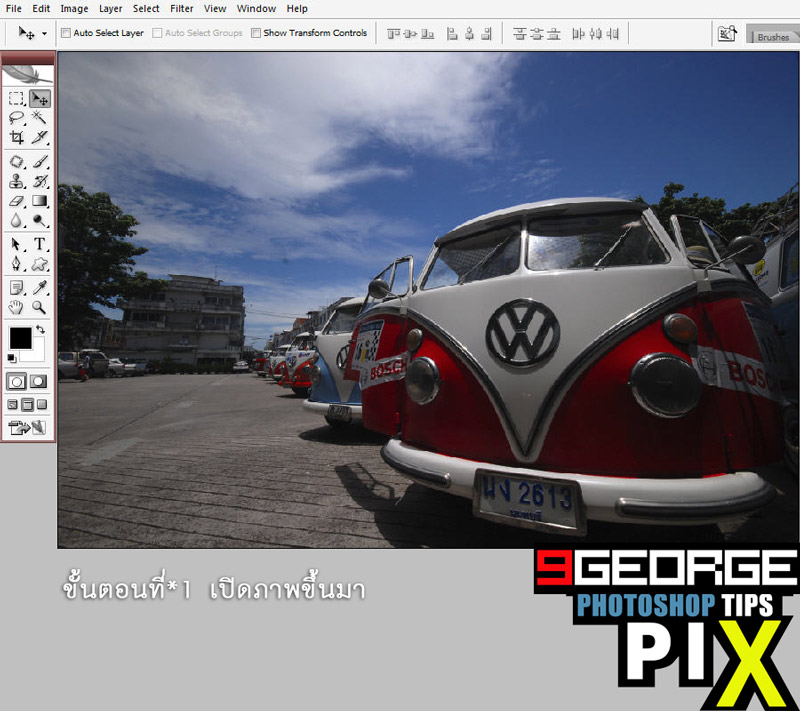Viewport: 800px width, 711px height.
Task: Select the Eyedropper tool
Action: coord(39,288)
